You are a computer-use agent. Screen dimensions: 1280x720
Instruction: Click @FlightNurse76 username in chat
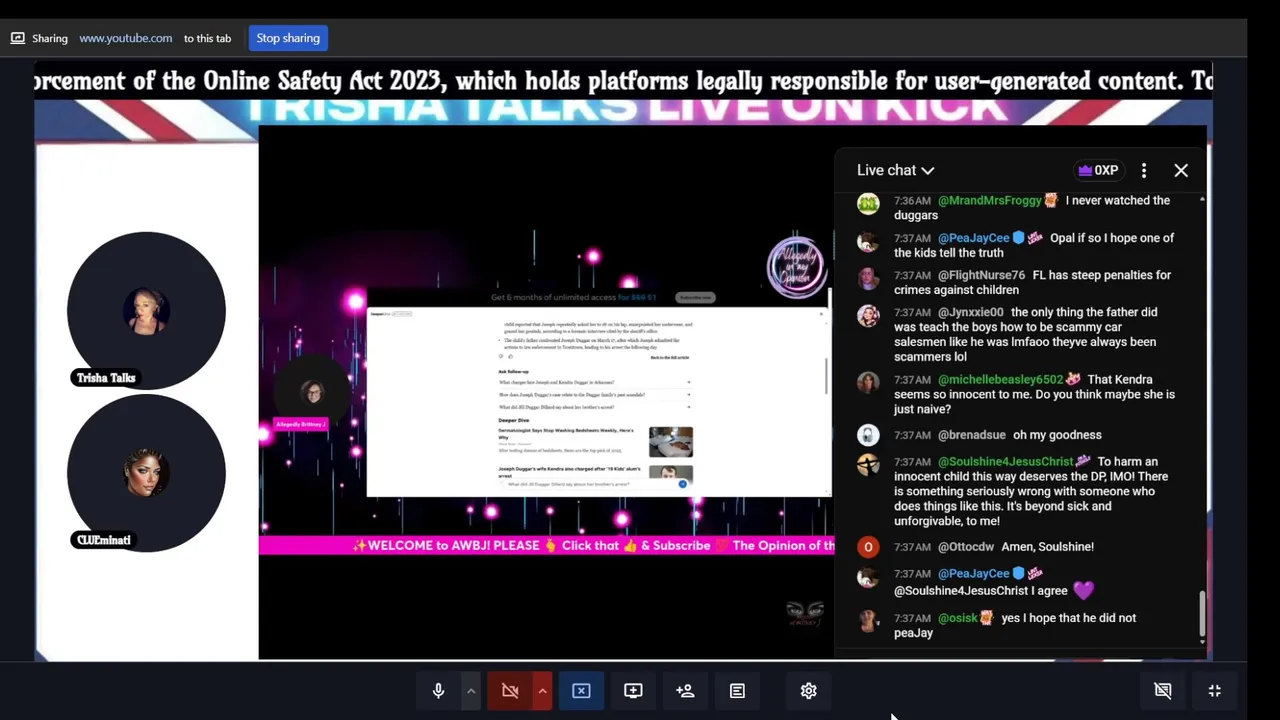tap(981, 275)
